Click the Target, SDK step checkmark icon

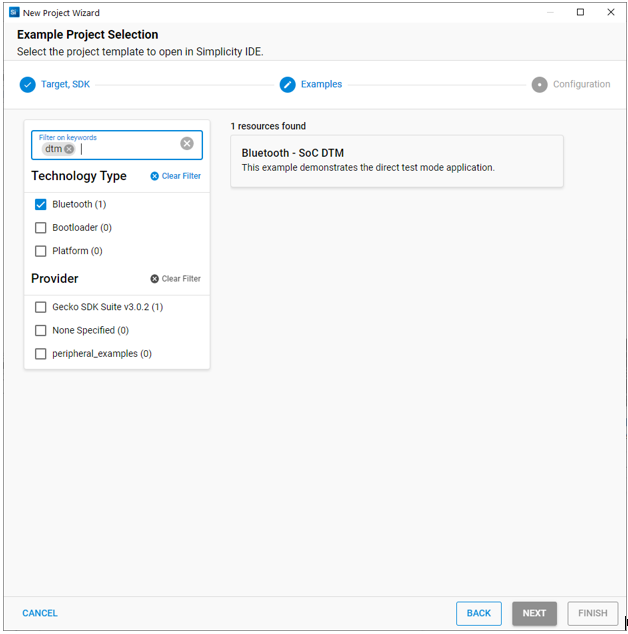pos(27,85)
